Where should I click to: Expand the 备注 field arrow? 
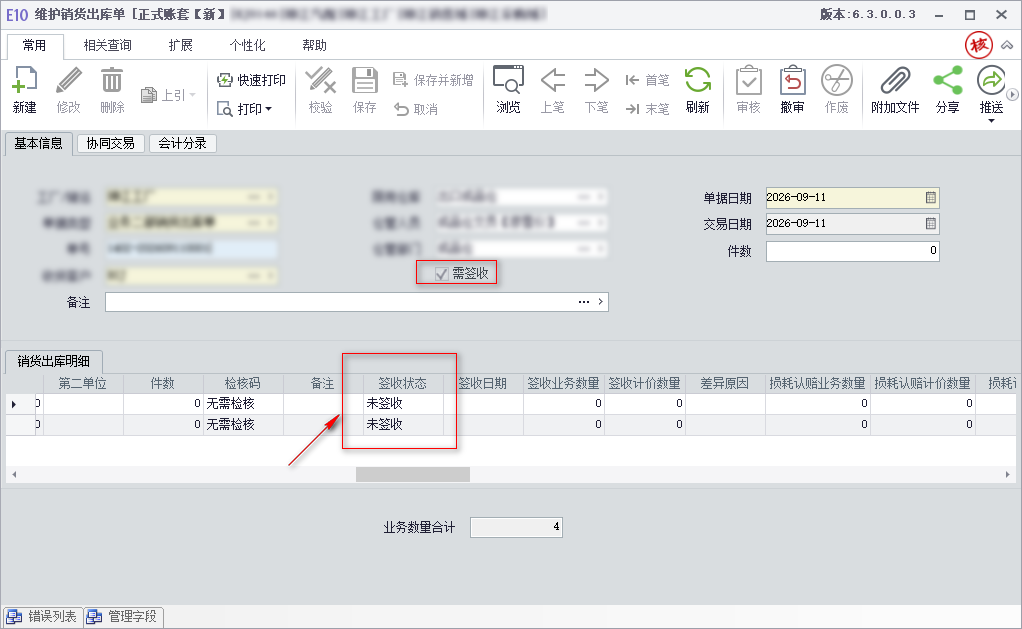point(600,302)
